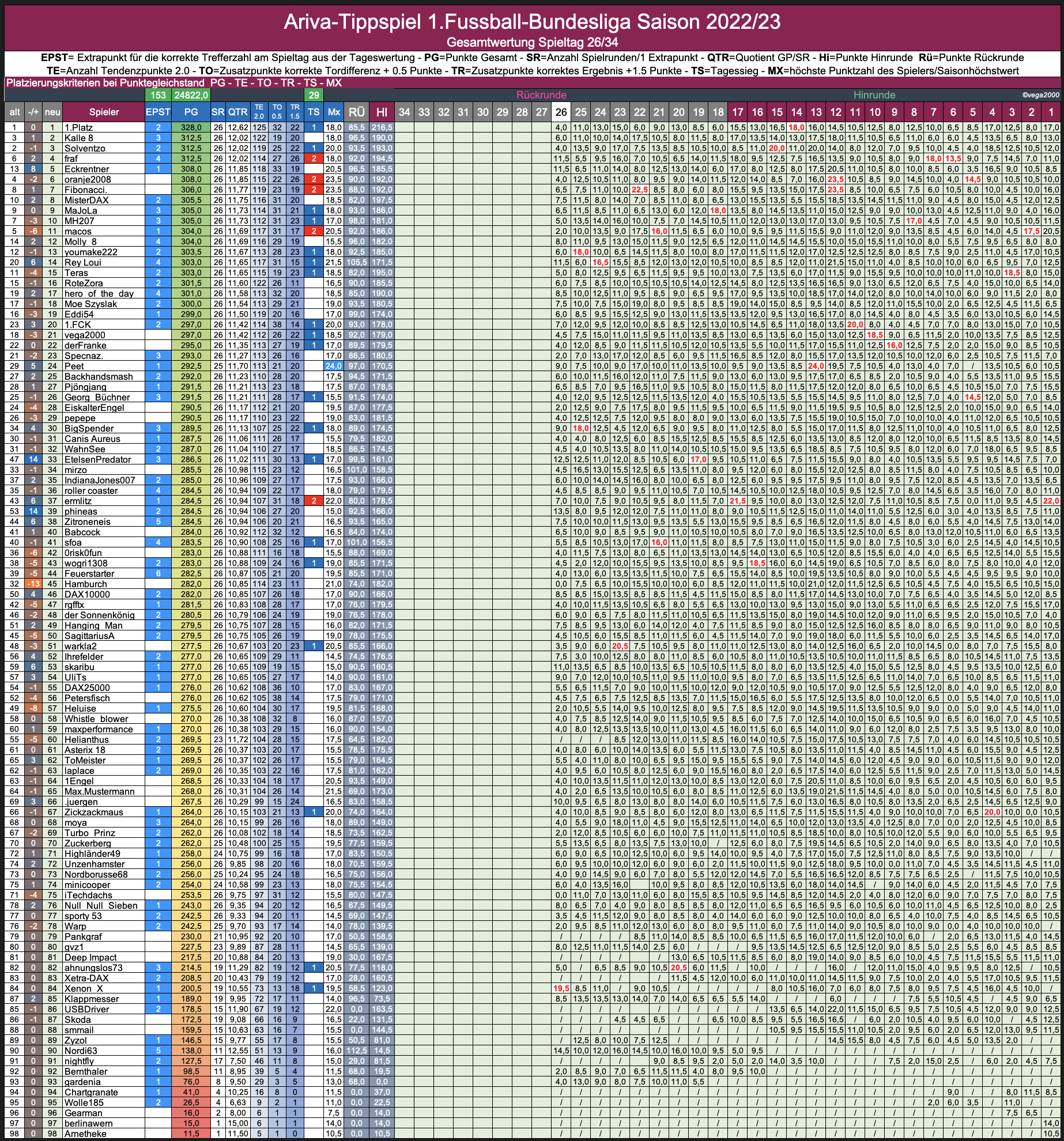The image size is (1064, 1141).
Task: Select player name Klappmesser
Action: click(x=92, y=999)
